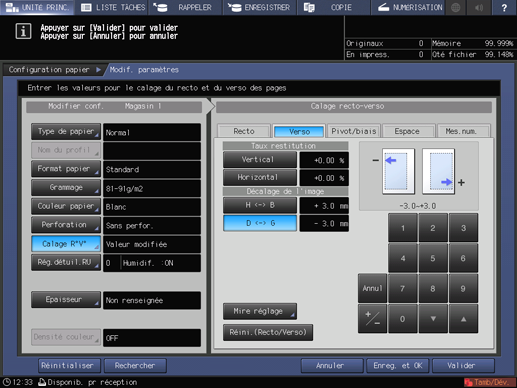517x388 pixels.
Task: Click the Réini.(Recto/Verso) button
Action: 268,332
